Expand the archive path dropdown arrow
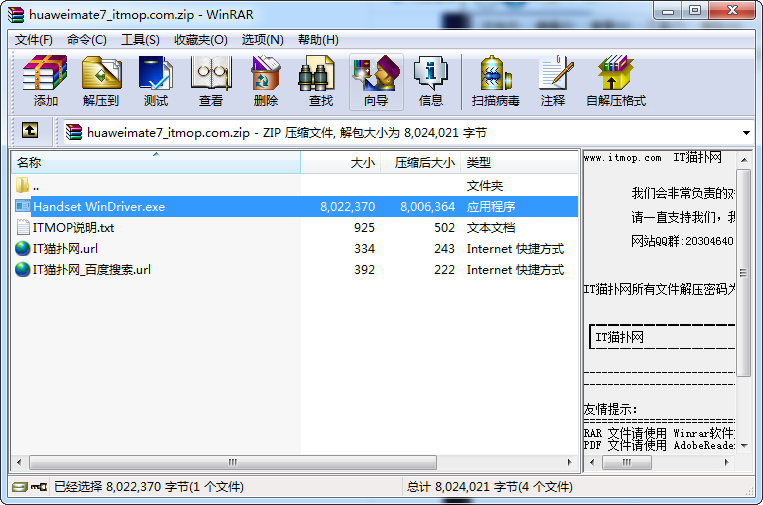Viewport: 763px width, 505px height. click(746, 133)
